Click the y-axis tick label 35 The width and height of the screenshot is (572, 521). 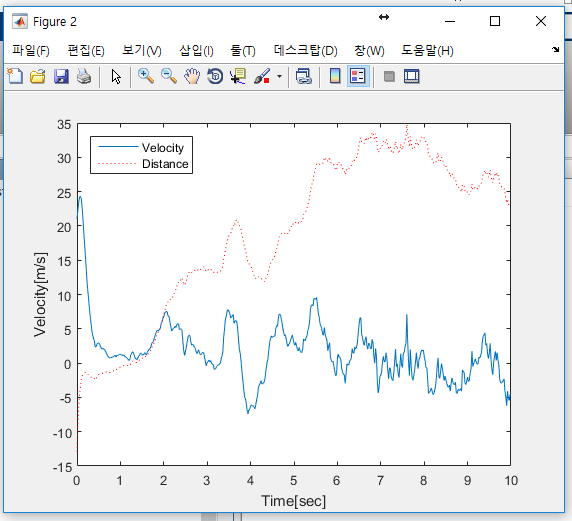click(64, 124)
